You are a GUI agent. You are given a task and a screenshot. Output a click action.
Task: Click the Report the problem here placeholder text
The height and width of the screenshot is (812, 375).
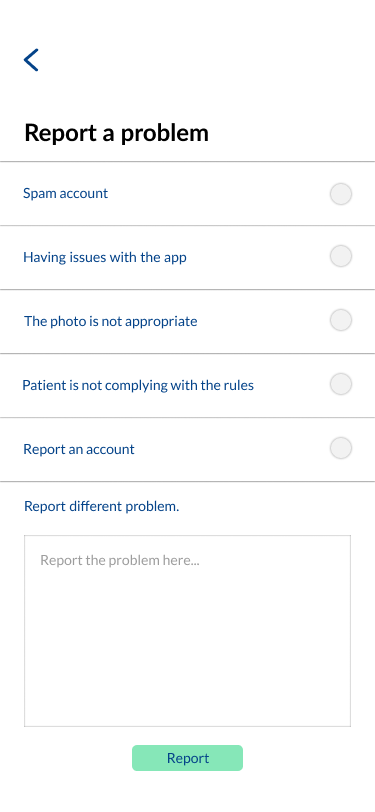pyautogui.click(x=120, y=560)
